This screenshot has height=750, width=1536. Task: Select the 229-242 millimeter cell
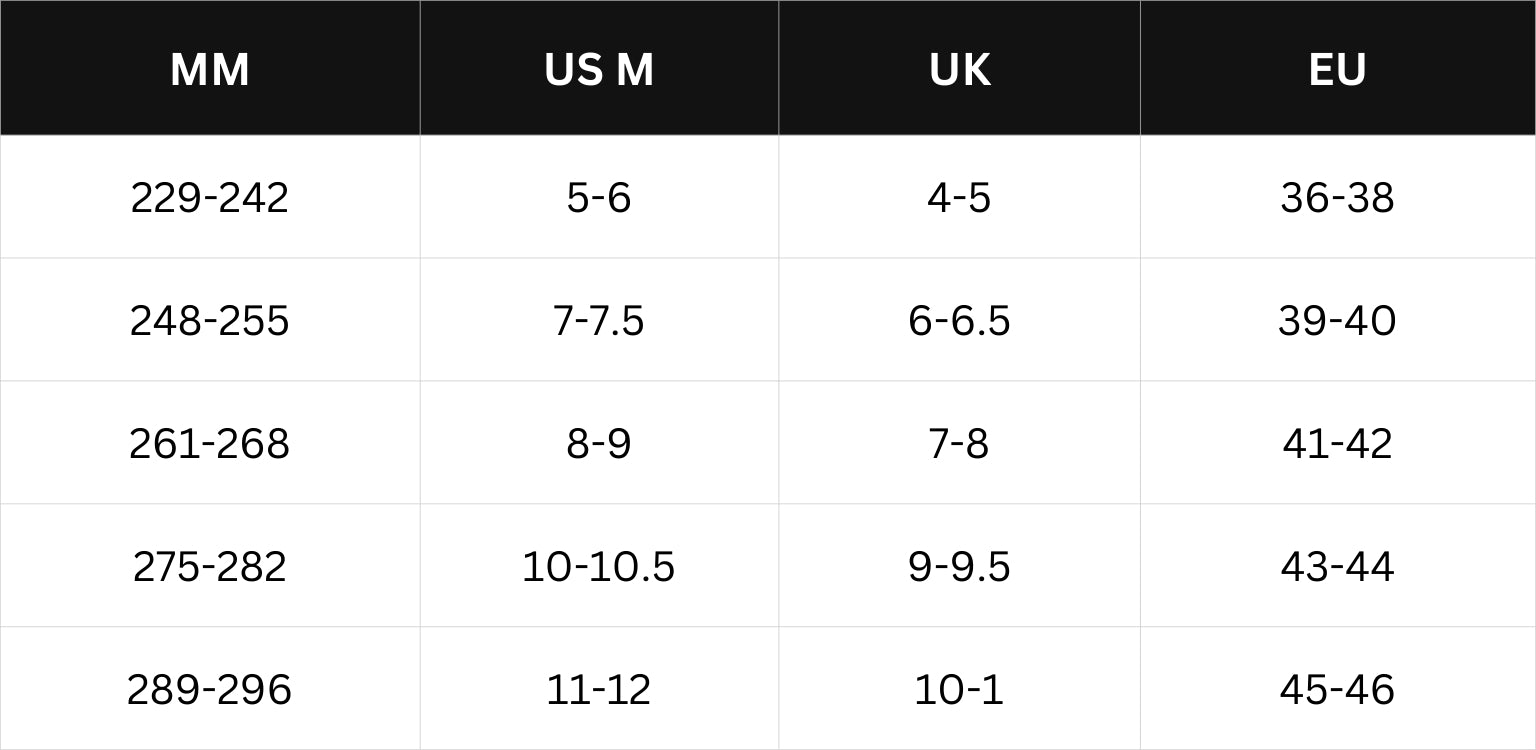coord(210,197)
